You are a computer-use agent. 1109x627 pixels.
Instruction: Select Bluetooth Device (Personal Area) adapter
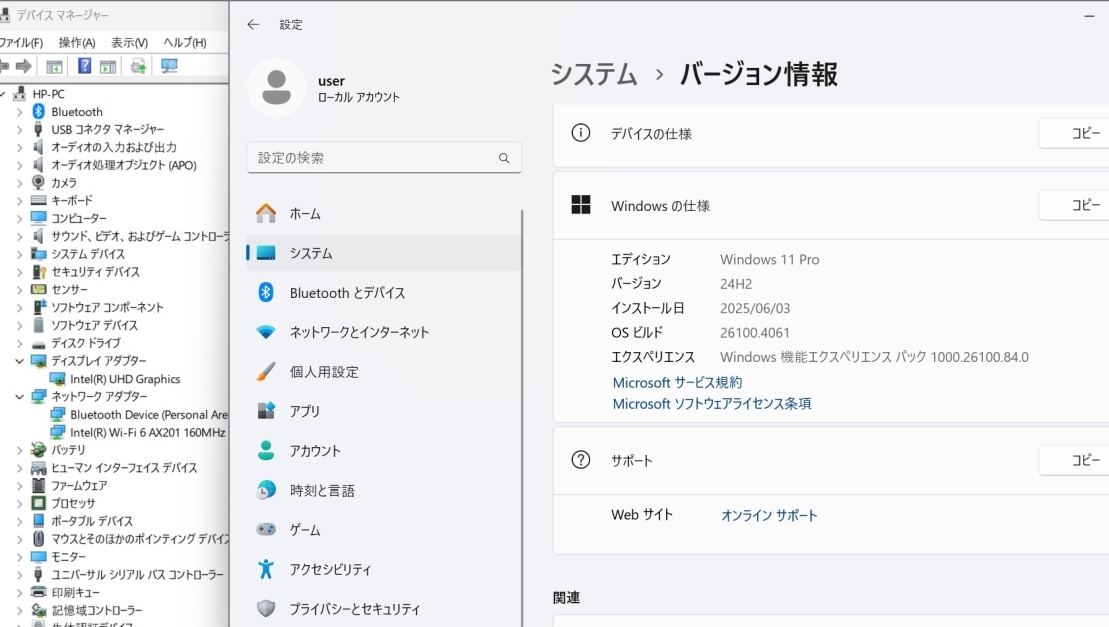pos(149,414)
